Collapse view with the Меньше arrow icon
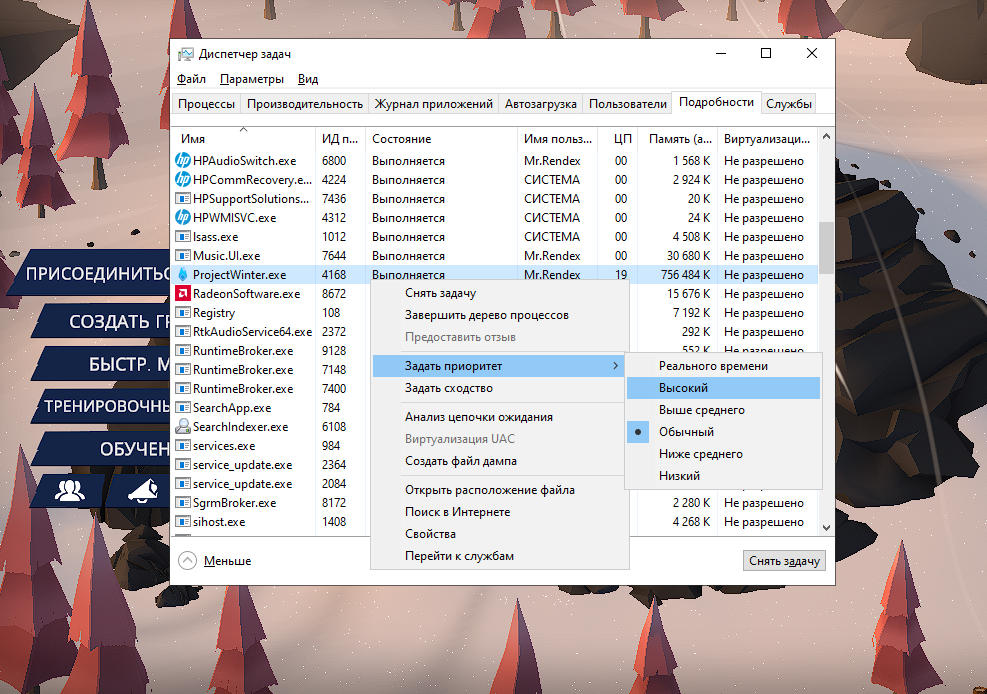 point(188,561)
